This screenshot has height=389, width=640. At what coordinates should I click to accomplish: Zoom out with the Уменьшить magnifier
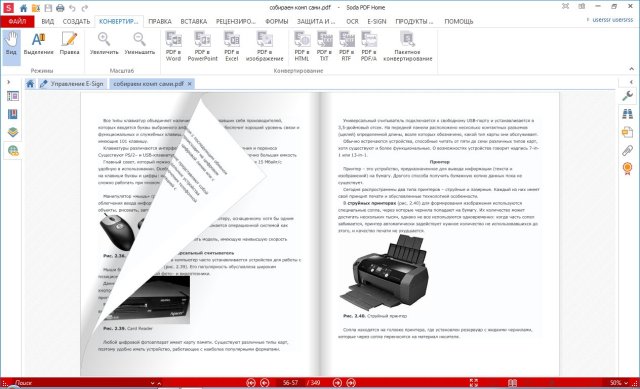pyautogui.click(x=140, y=44)
